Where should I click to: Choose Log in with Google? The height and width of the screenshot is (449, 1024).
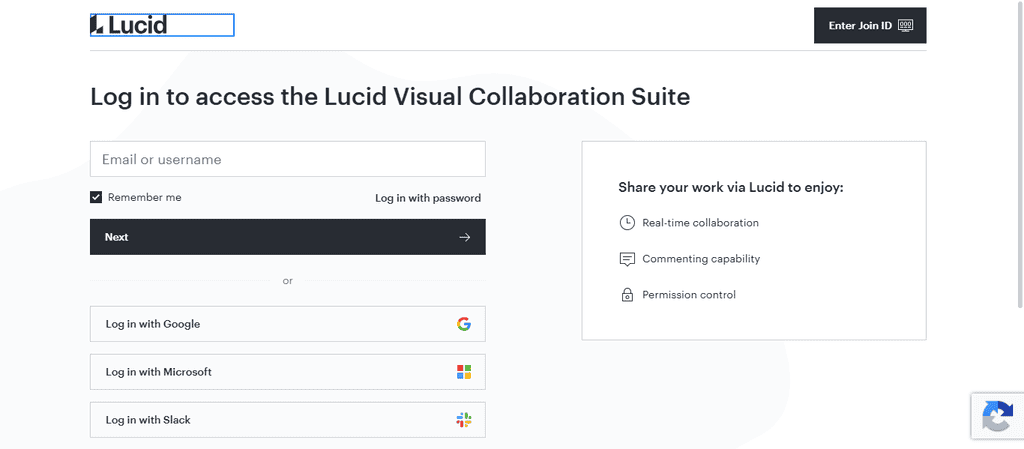point(287,324)
